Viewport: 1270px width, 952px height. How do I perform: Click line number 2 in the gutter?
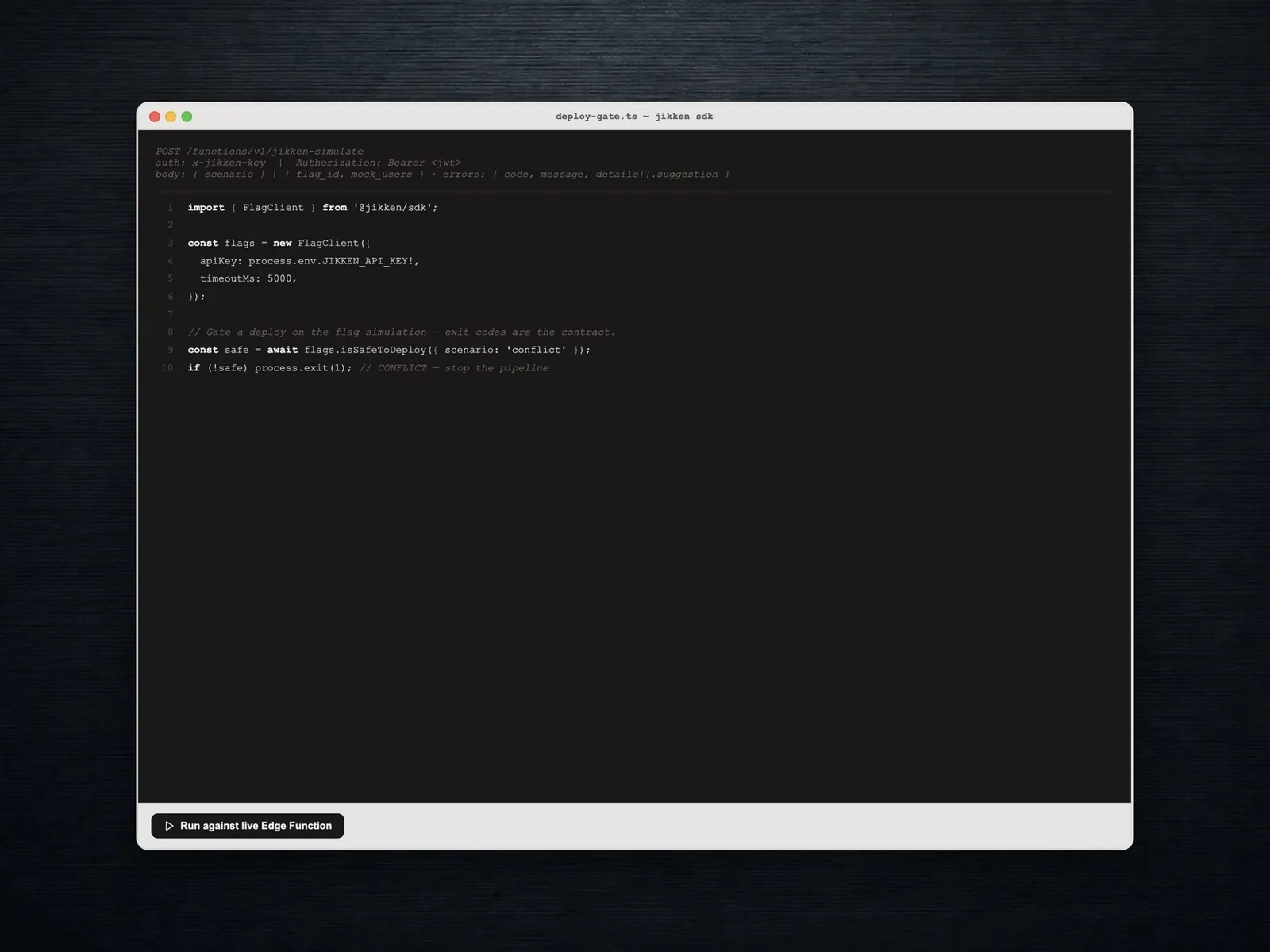pos(170,225)
